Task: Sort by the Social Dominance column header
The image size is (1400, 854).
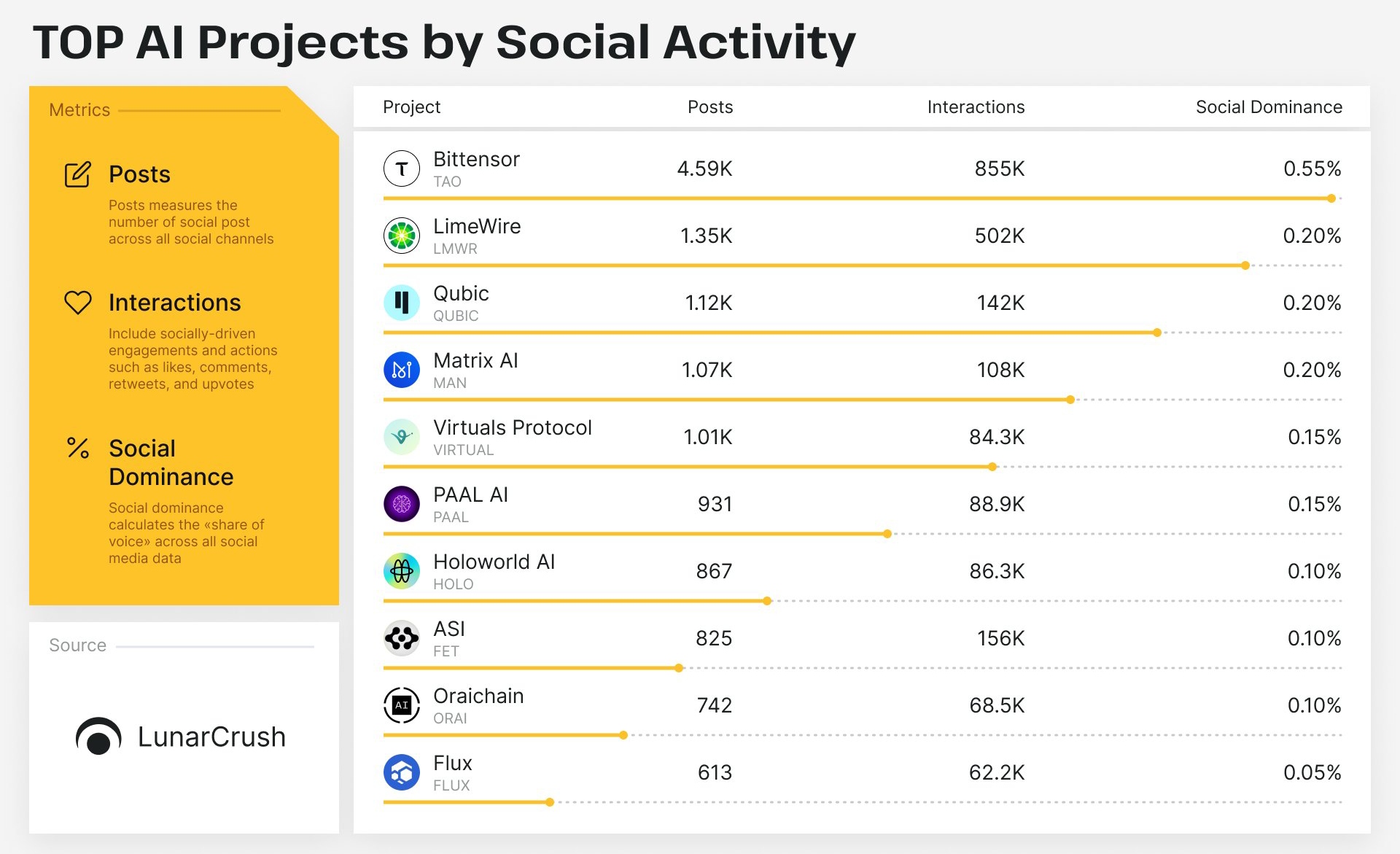Action: tap(1269, 107)
